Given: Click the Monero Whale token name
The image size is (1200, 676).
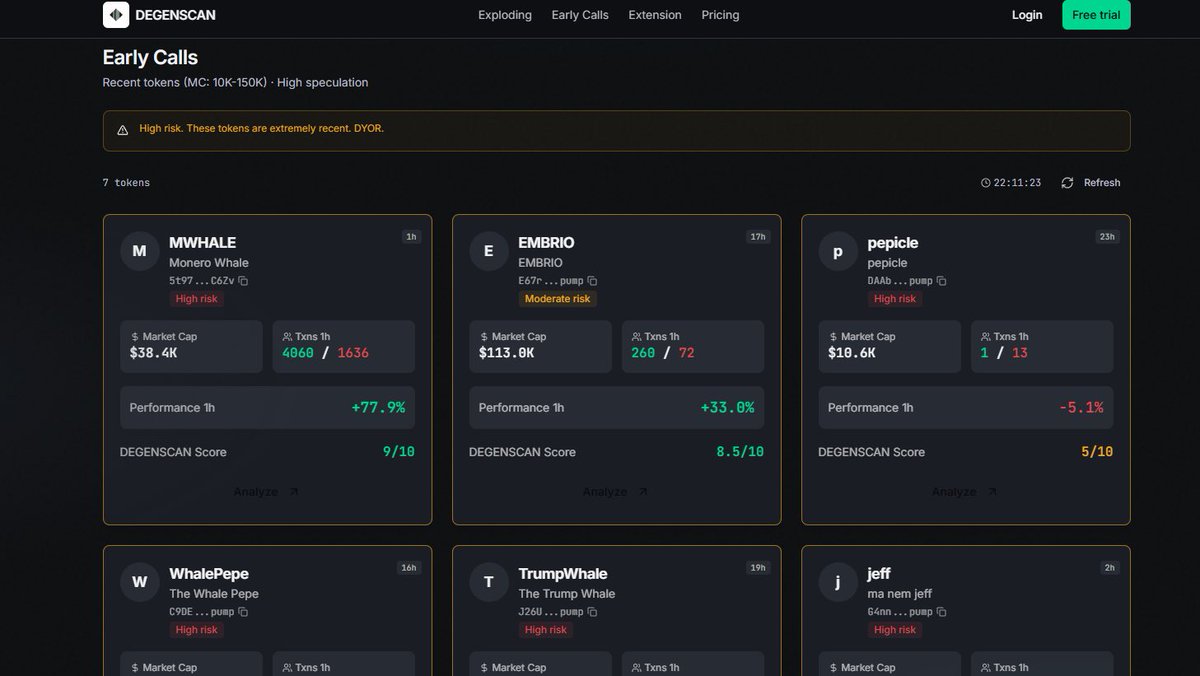Looking at the screenshot, I should click(209, 263).
